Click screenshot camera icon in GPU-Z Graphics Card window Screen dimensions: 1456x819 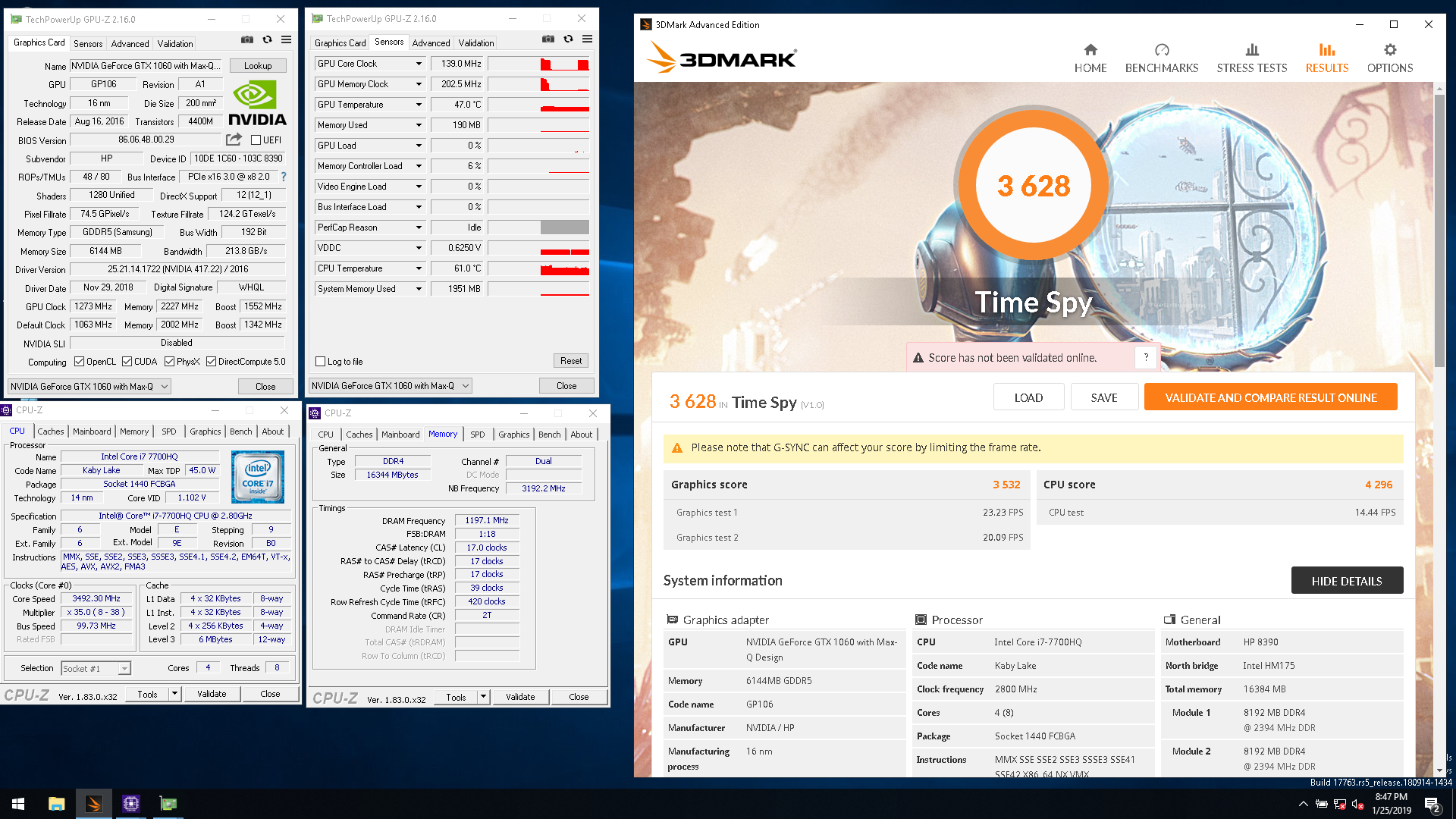point(247,39)
